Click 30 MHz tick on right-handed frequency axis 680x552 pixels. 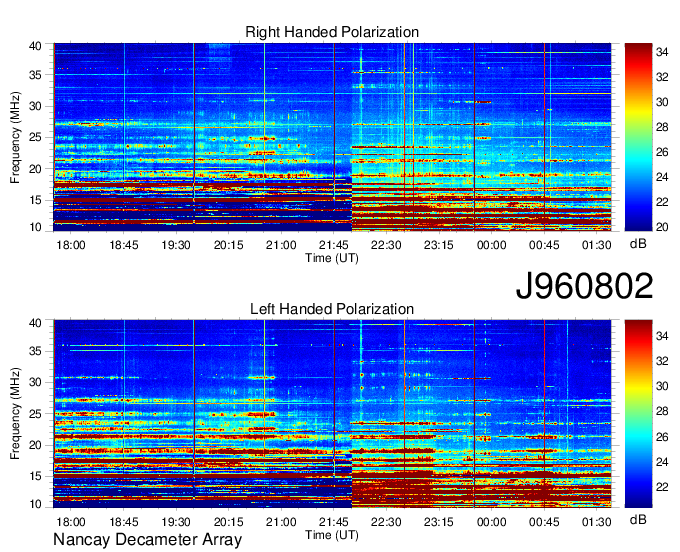pyautogui.click(x=35, y=107)
